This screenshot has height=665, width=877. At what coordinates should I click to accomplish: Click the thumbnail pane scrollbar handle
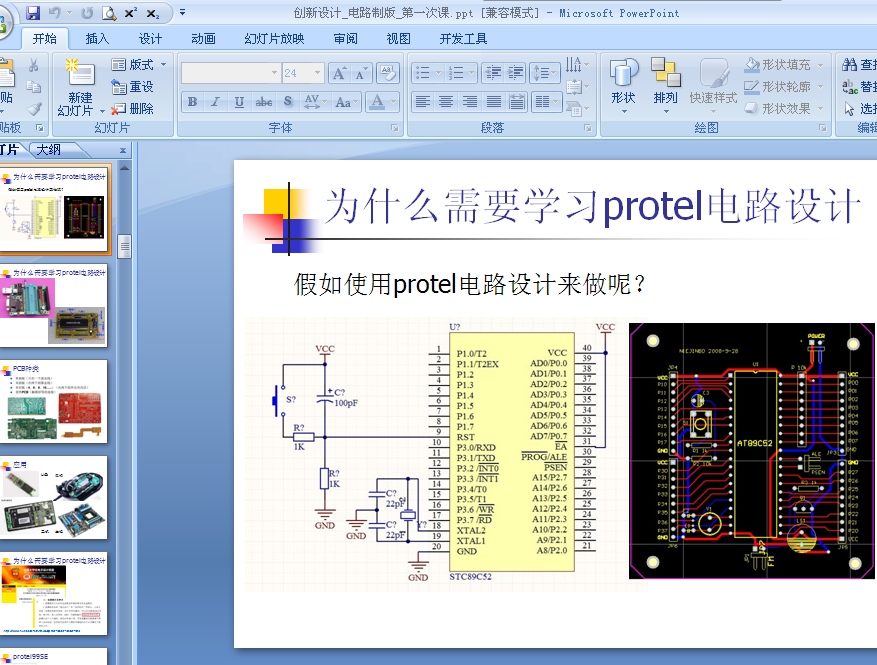125,246
